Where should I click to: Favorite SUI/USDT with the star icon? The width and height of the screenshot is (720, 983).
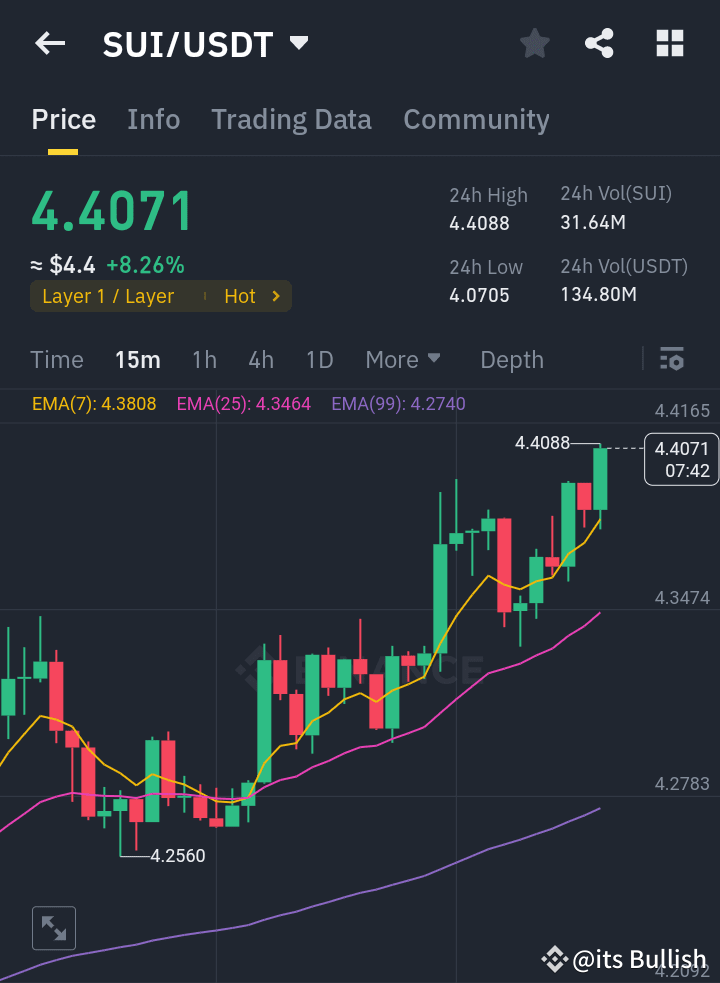coord(534,43)
